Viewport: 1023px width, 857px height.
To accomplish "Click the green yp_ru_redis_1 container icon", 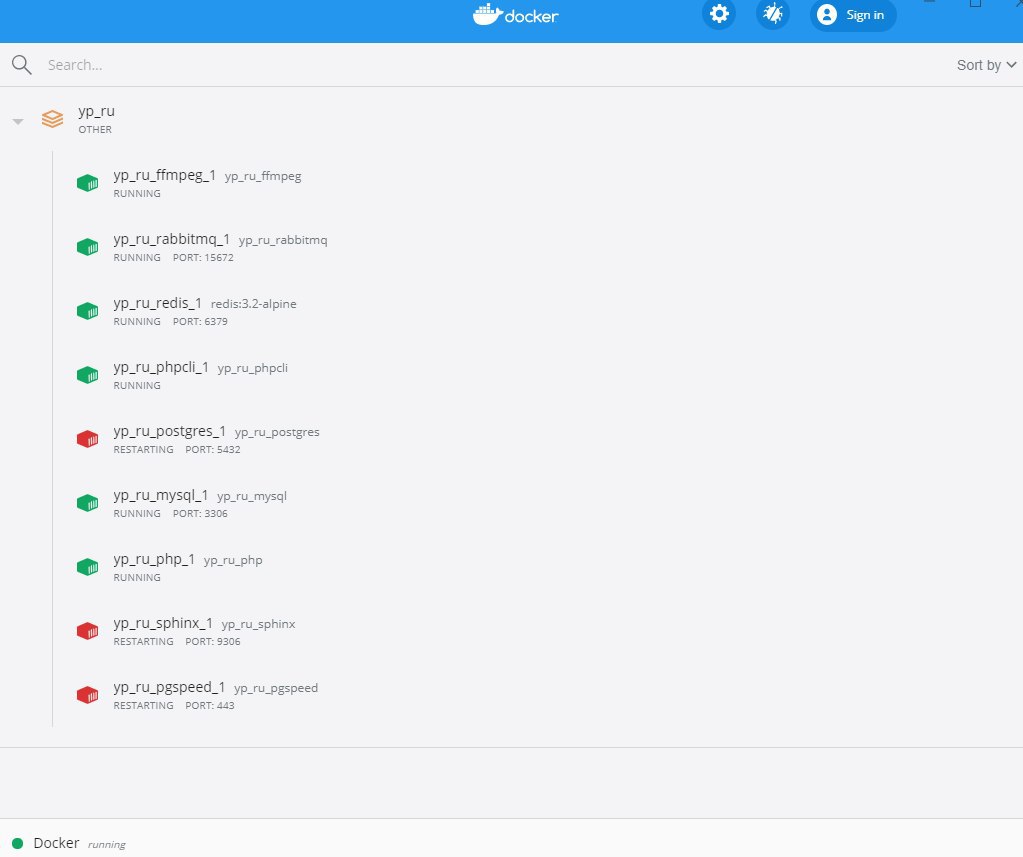I will pos(87,311).
